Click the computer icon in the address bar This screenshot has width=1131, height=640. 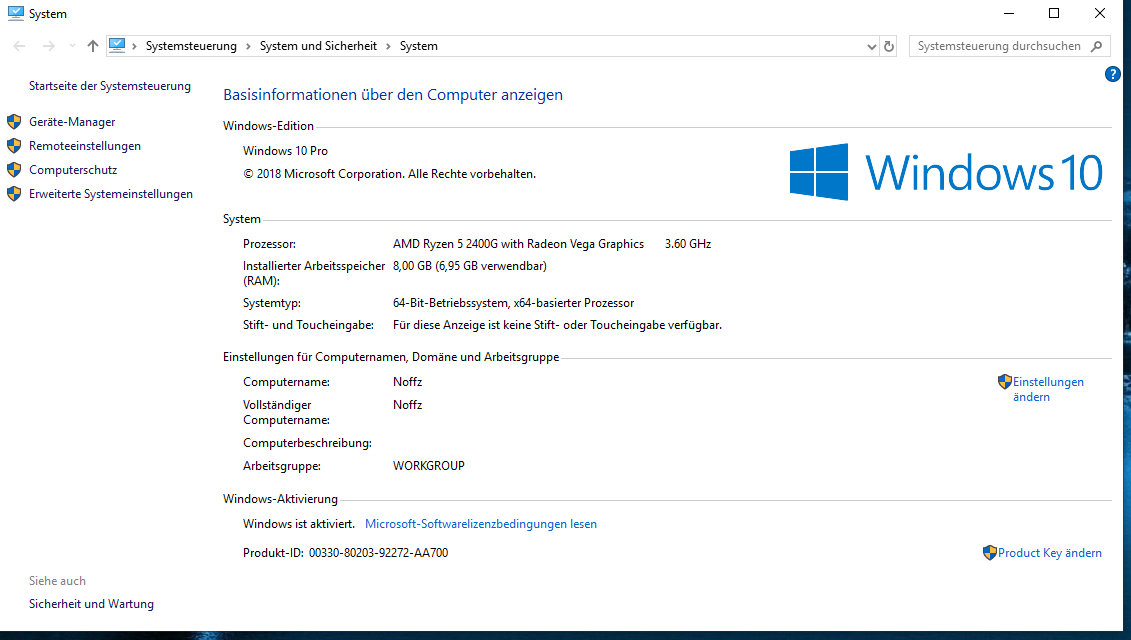[117, 45]
